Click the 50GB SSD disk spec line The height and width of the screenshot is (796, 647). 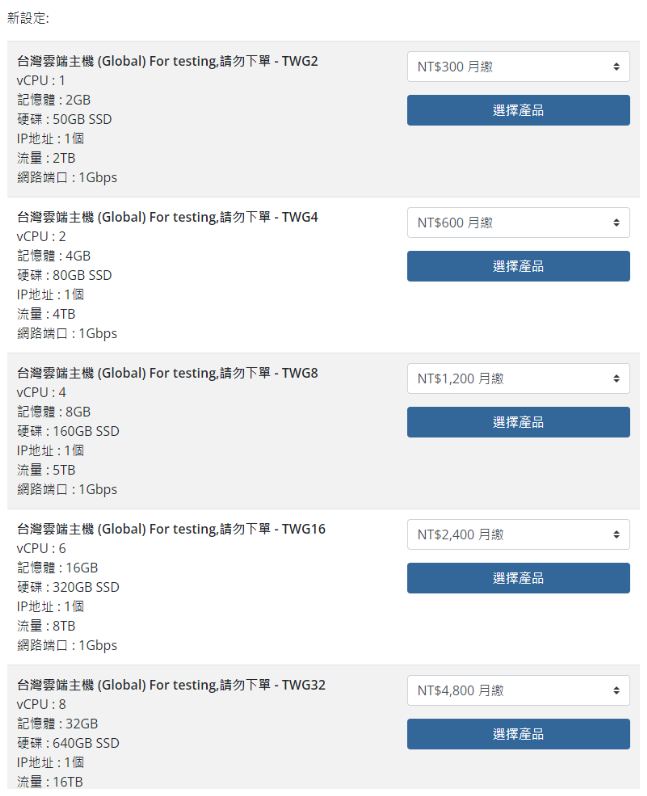(64, 119)
